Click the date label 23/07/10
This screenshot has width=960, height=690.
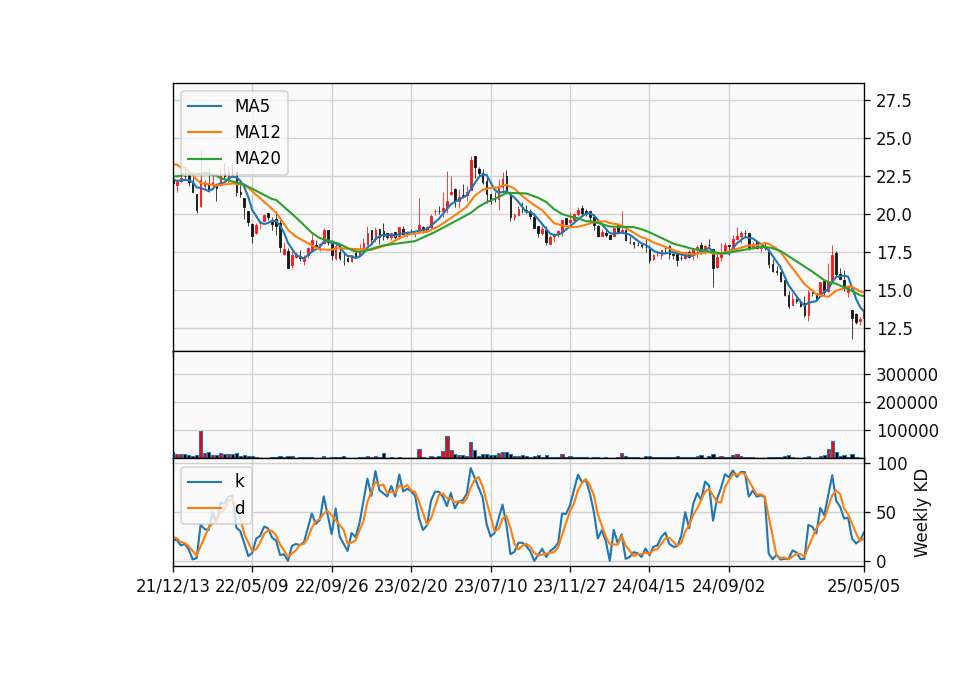[490, 586]
